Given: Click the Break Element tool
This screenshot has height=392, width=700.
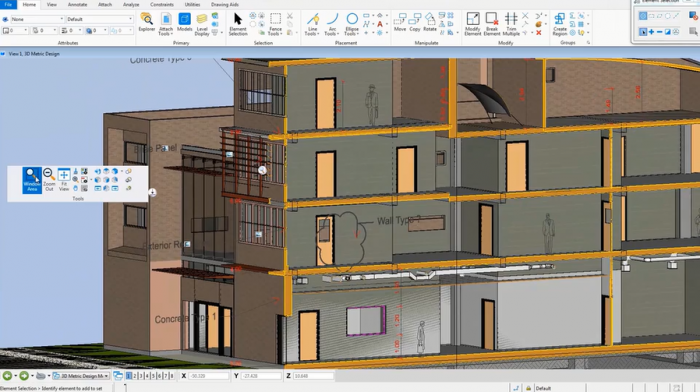Looking at the screenshot, I should [x=492, y=24].
